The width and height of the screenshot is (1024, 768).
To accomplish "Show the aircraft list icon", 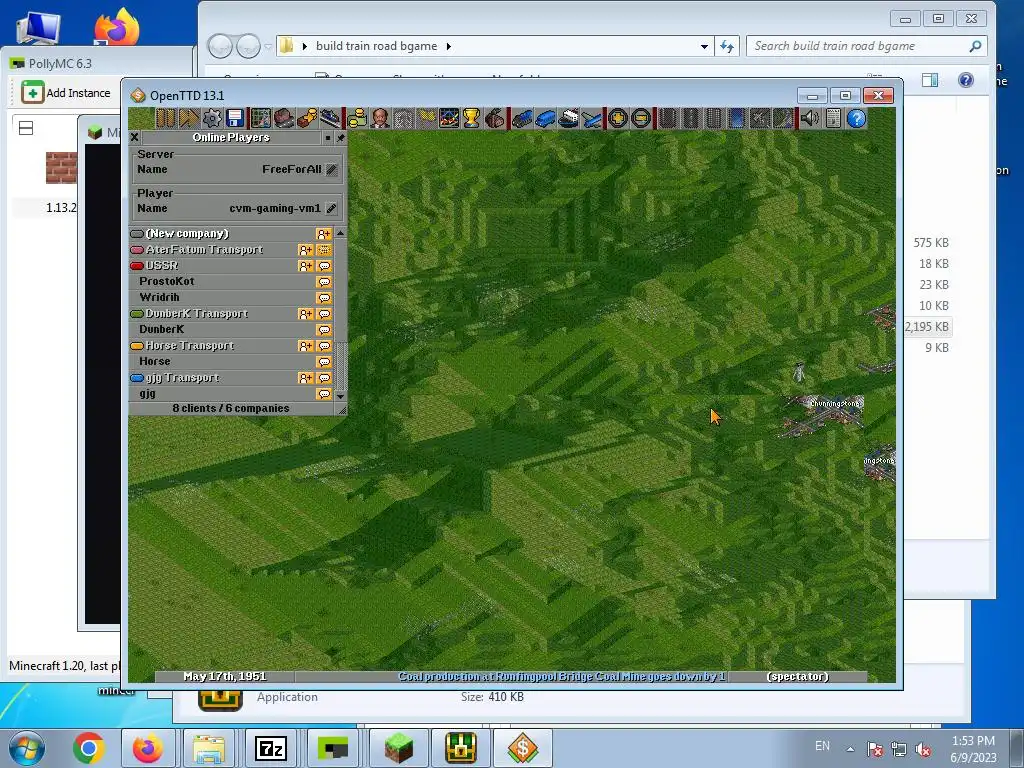I will [592, 118].
